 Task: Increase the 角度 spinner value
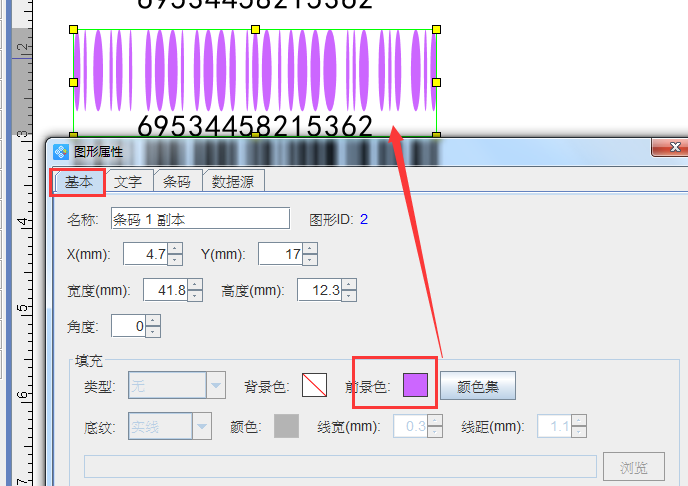point(152,321)
